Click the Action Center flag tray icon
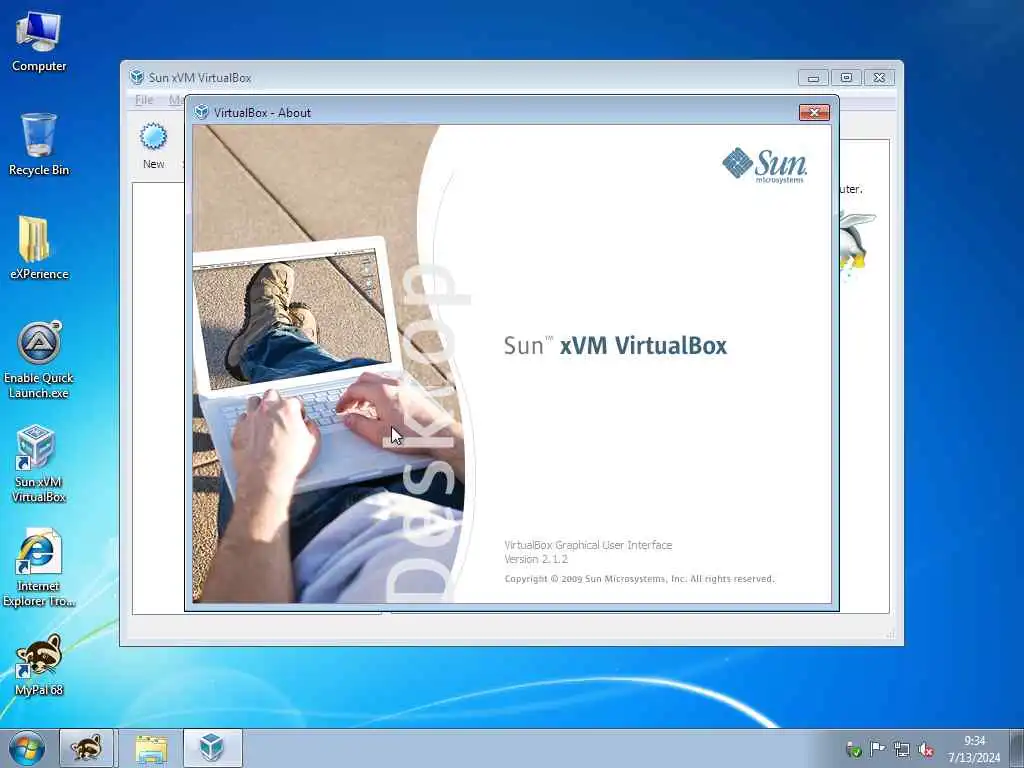 [877, 749]
